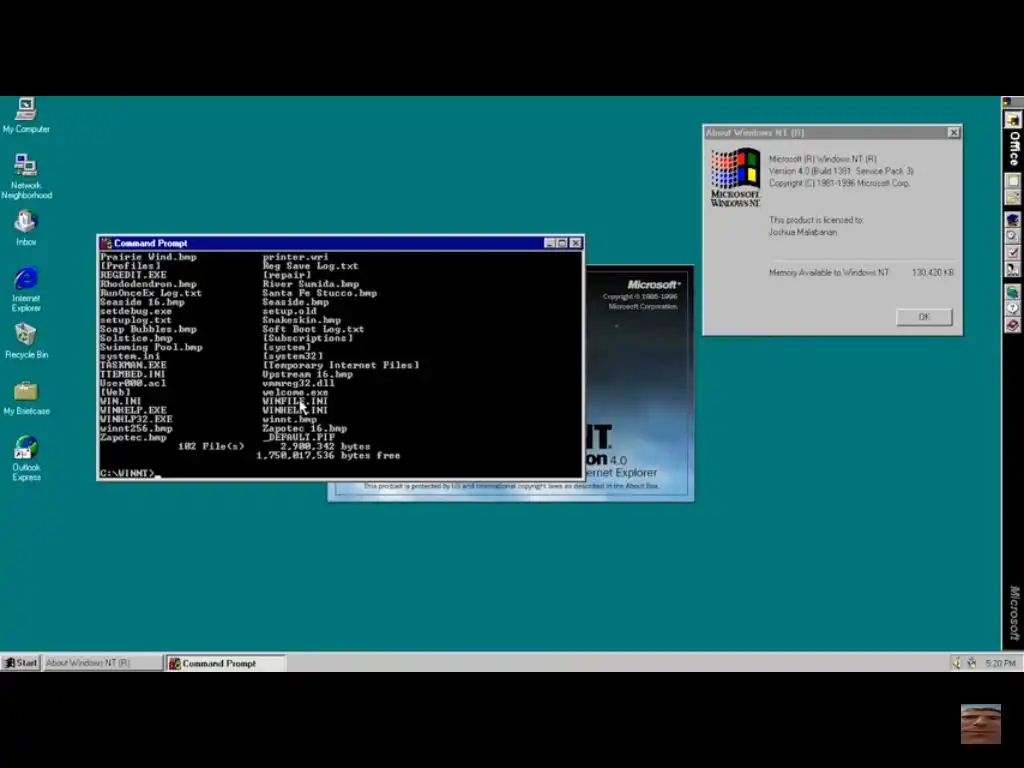Click 'Joshua Malabanan' licensee name in About dialog

[x=803, y=232]
